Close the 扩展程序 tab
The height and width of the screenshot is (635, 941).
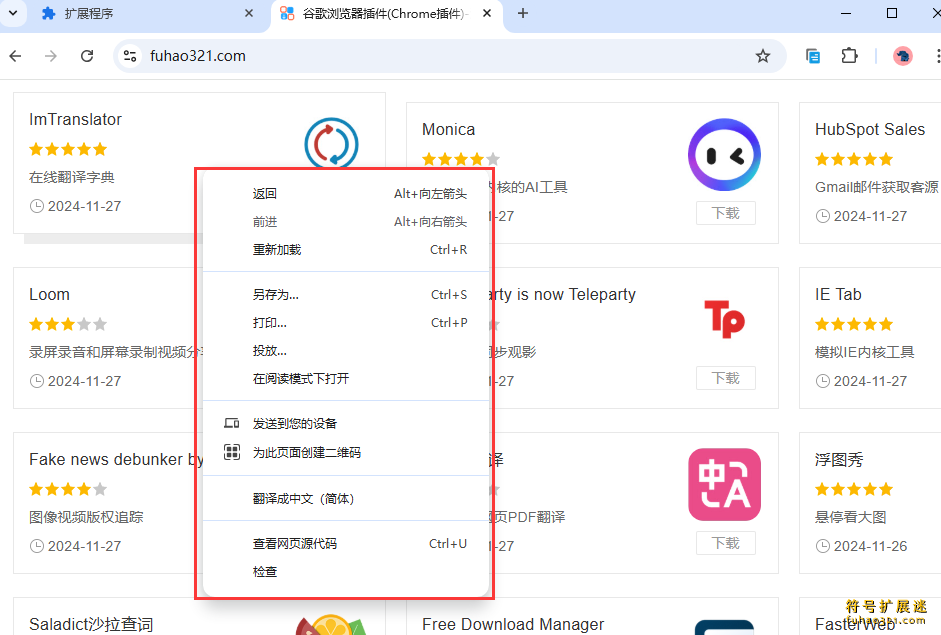(248, 13)
